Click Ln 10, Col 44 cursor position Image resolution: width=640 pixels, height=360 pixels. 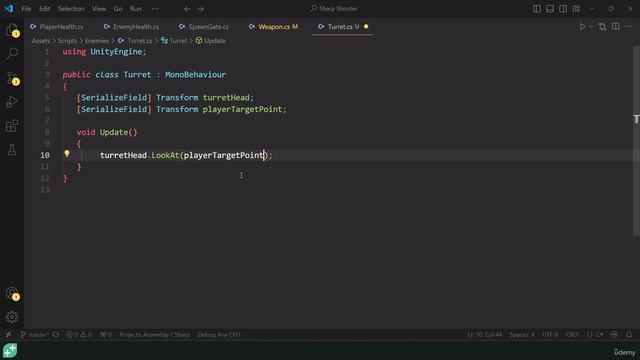tap(485, 334)
